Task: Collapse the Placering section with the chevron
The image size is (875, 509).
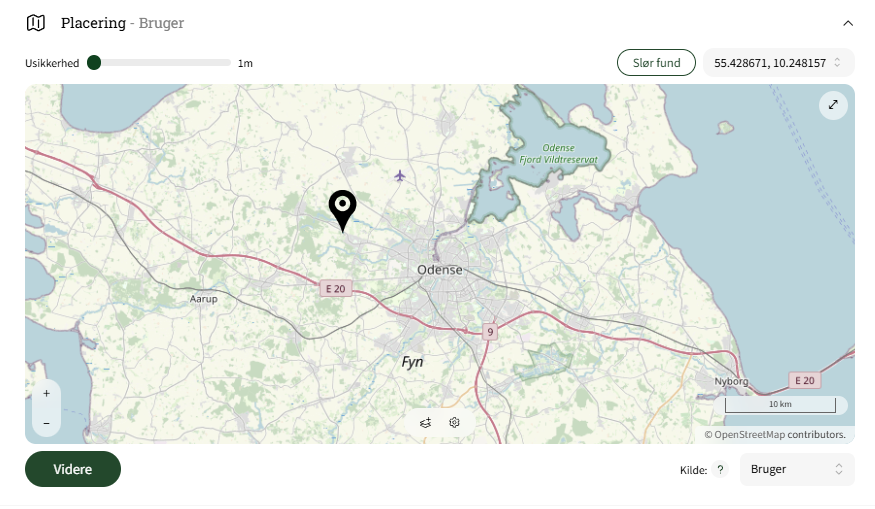Action: click(848, 23)
